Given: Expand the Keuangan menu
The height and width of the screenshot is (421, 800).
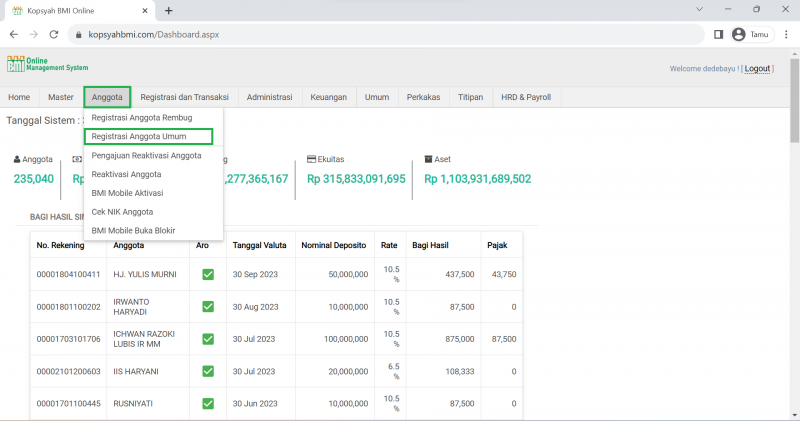Looking at the screenshot, I should [x=329, y=97].
